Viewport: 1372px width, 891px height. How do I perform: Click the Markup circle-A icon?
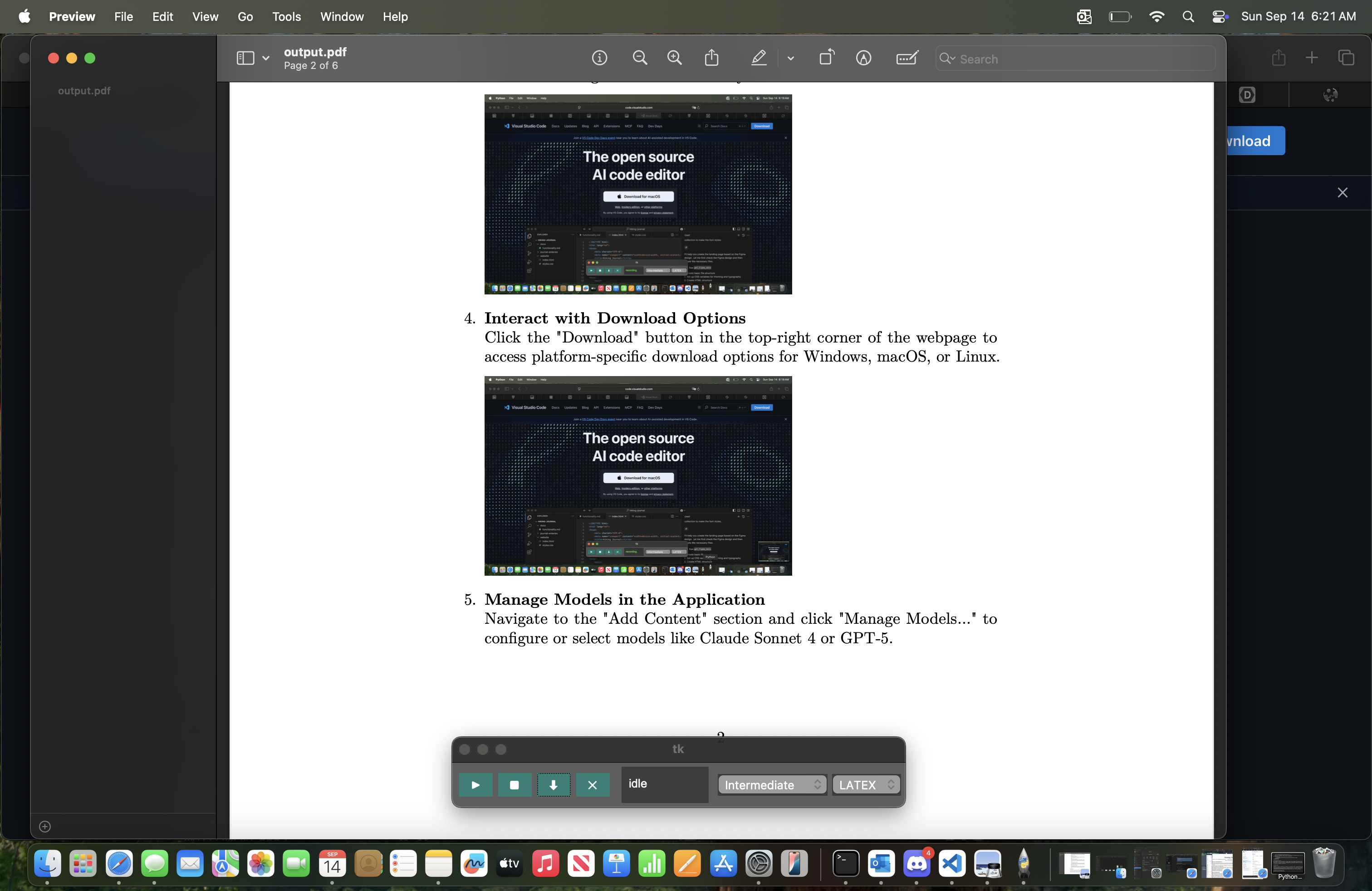[863, 58]
